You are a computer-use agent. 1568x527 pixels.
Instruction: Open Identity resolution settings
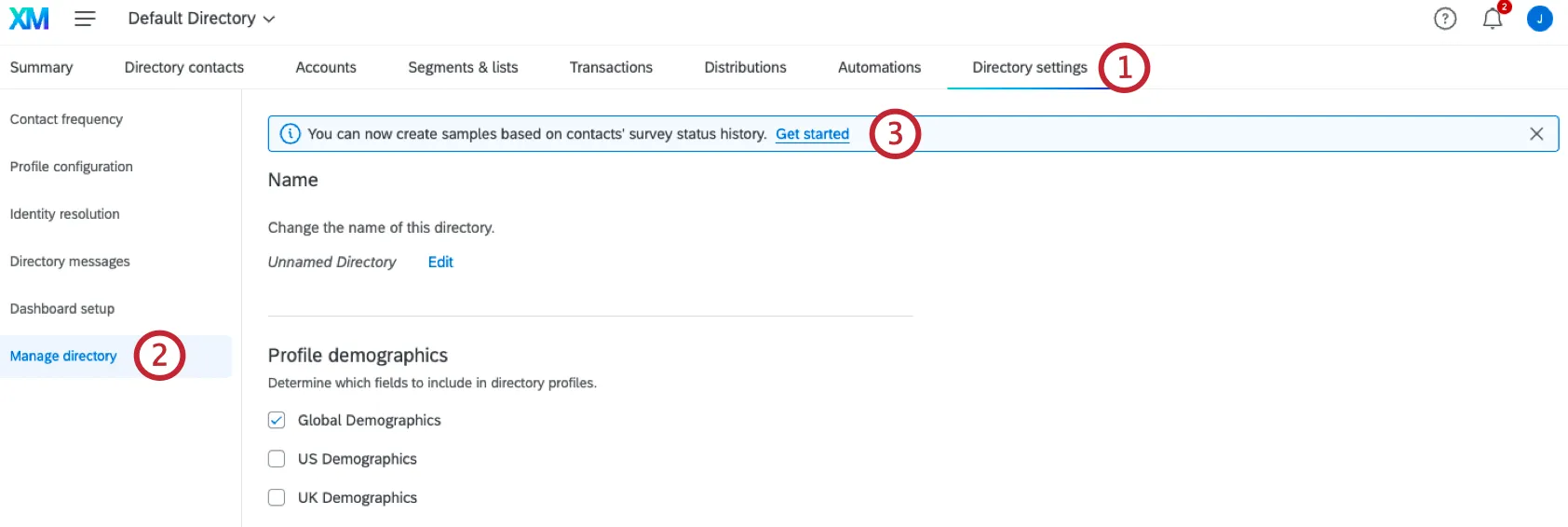[65, 214]
